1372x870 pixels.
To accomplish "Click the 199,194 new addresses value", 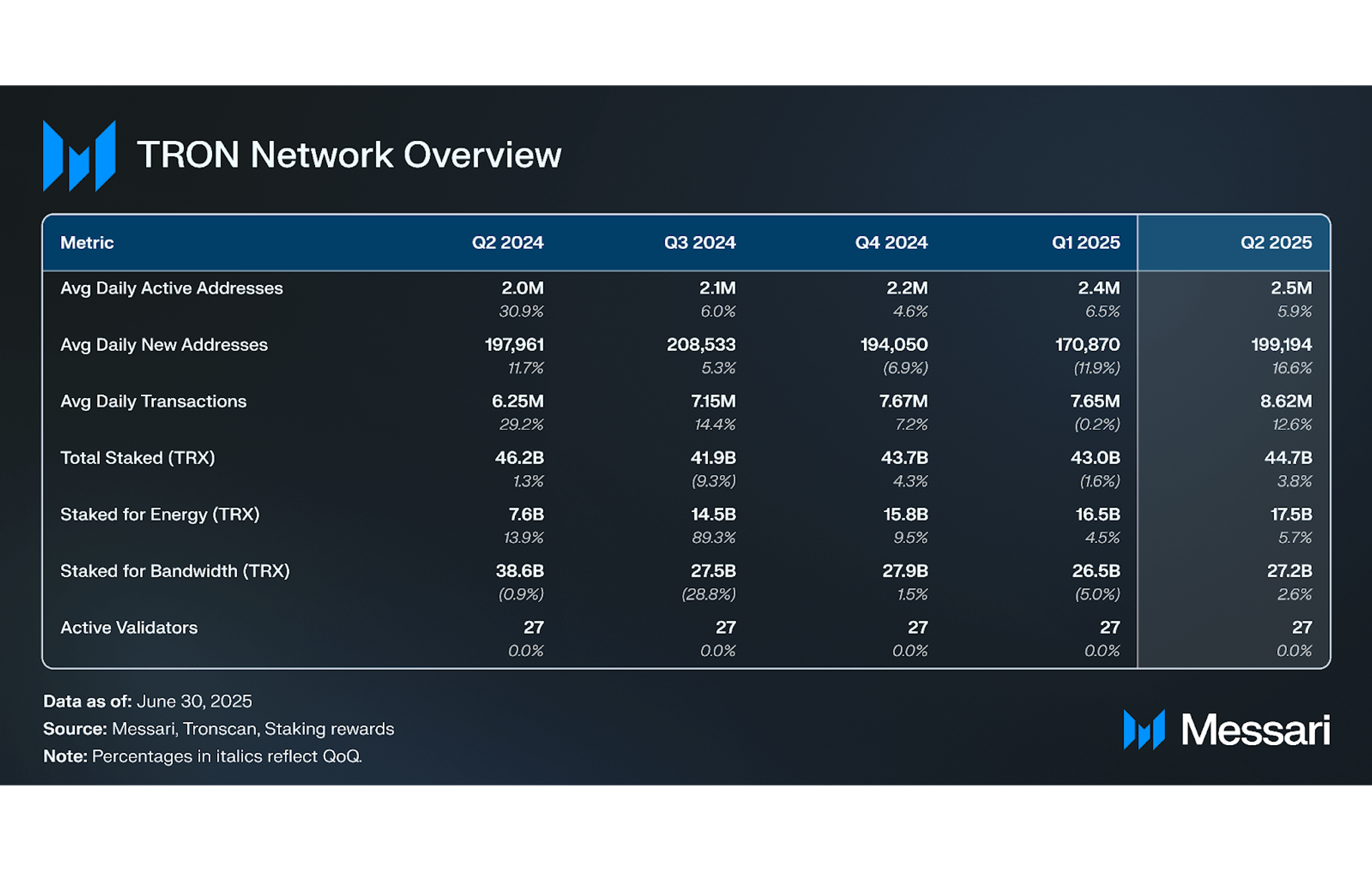I will tap(1282, 345).
